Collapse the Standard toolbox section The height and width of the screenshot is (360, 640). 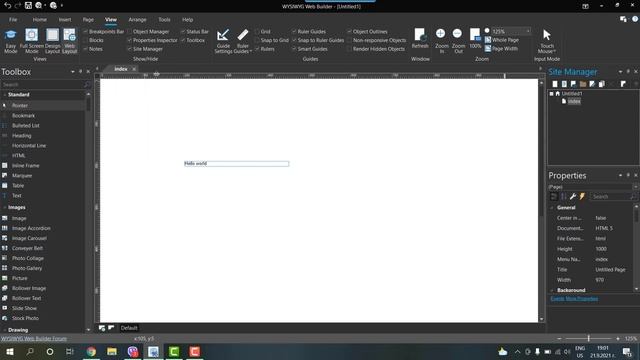(4, 95)
